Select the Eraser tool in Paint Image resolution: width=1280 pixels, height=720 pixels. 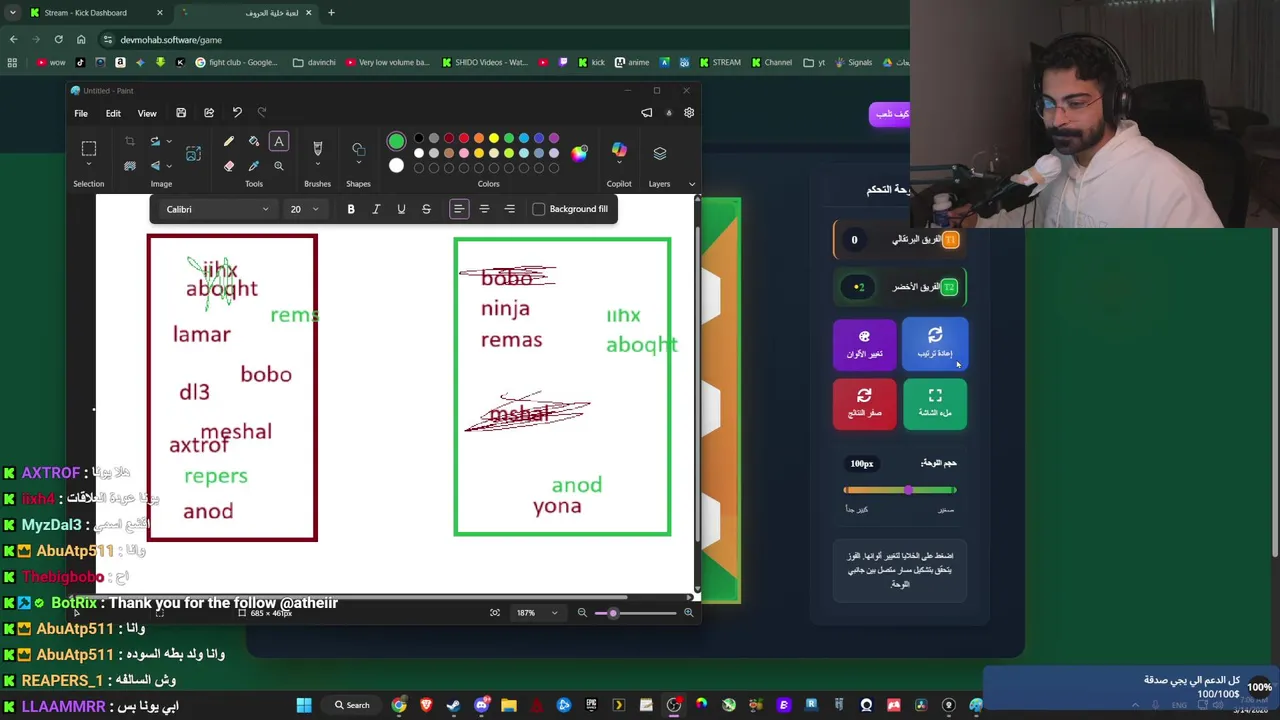tap(228, 166)
